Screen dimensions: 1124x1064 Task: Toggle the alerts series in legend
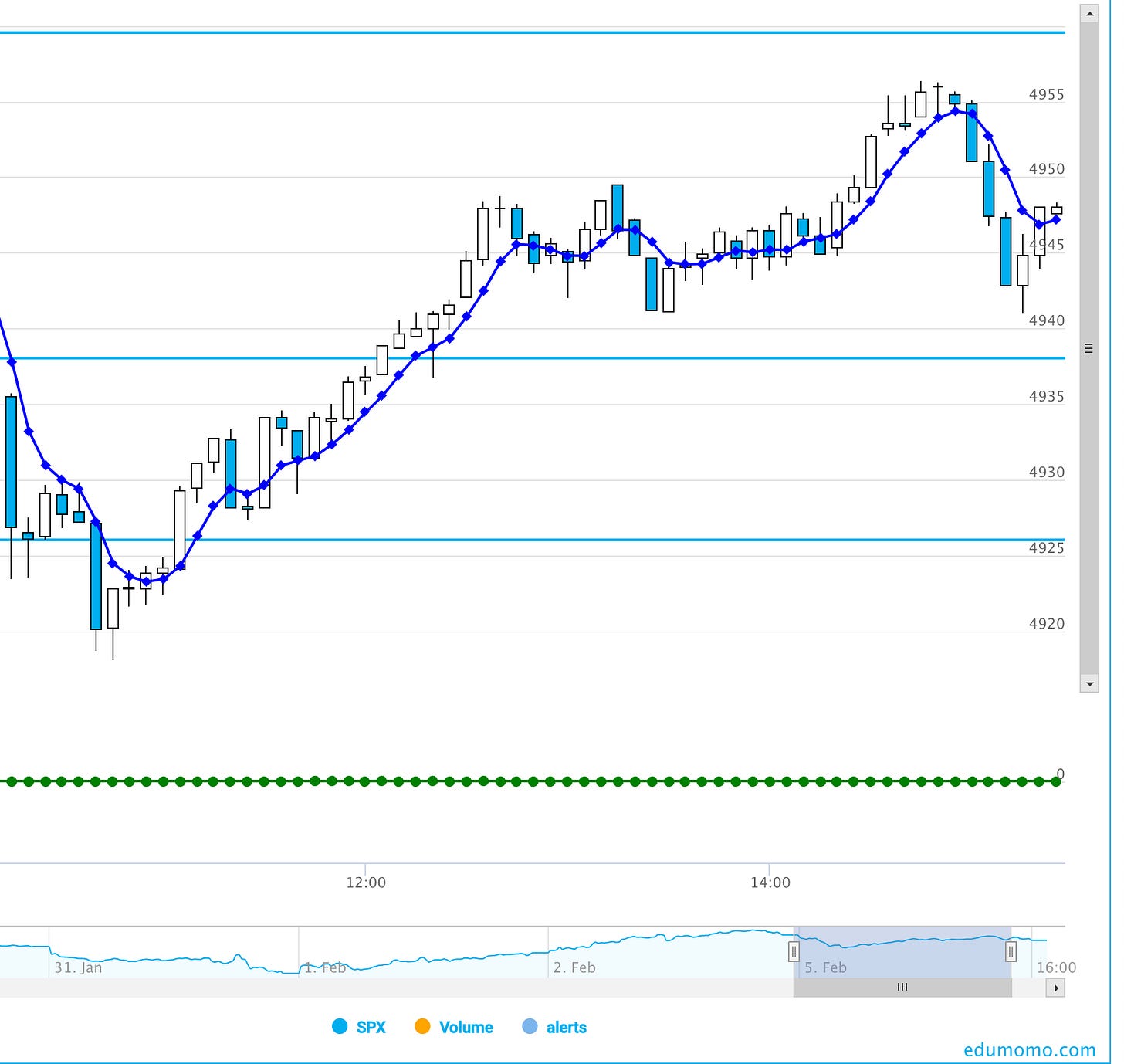pyautogui.click(x=554, y=1027)
